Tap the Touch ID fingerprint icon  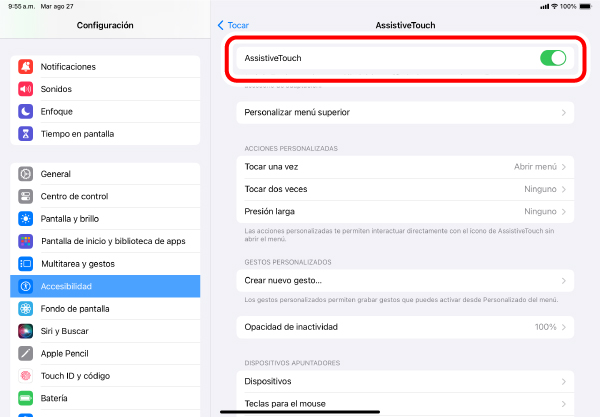coord(26,376)
